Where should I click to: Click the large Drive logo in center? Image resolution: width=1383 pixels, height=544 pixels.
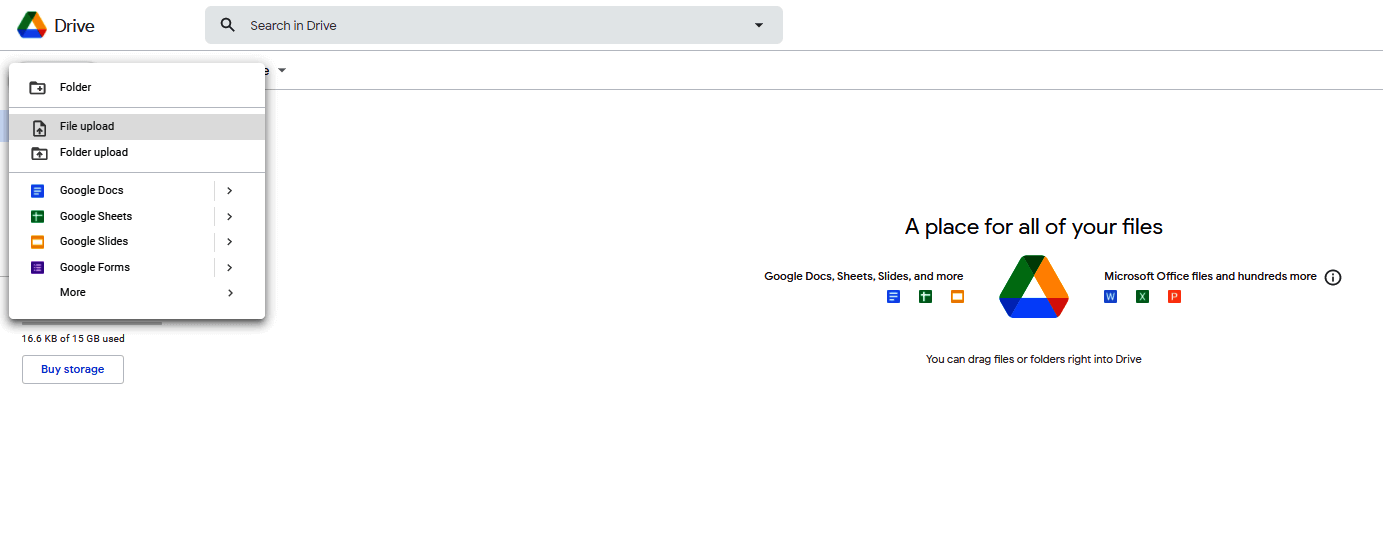pos(1034,286)
